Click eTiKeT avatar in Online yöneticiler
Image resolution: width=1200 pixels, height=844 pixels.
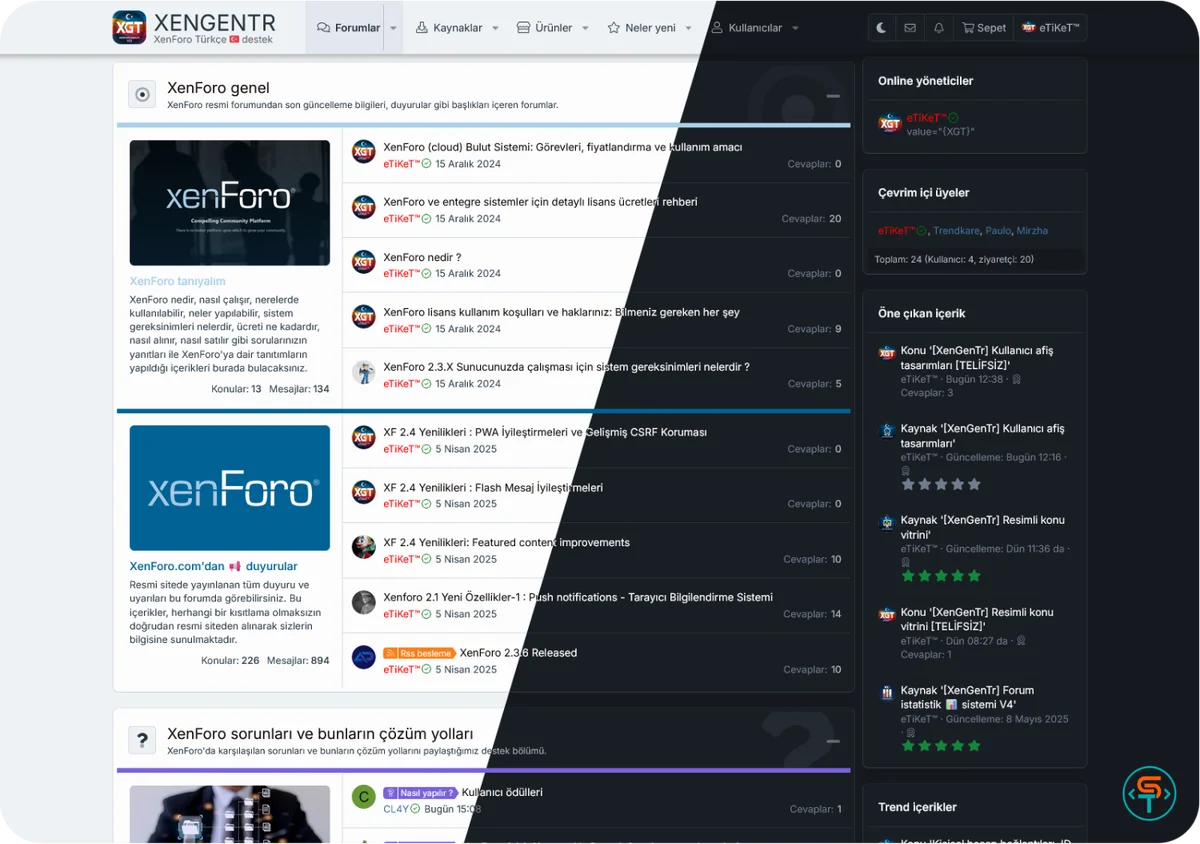tap(889, 123)
